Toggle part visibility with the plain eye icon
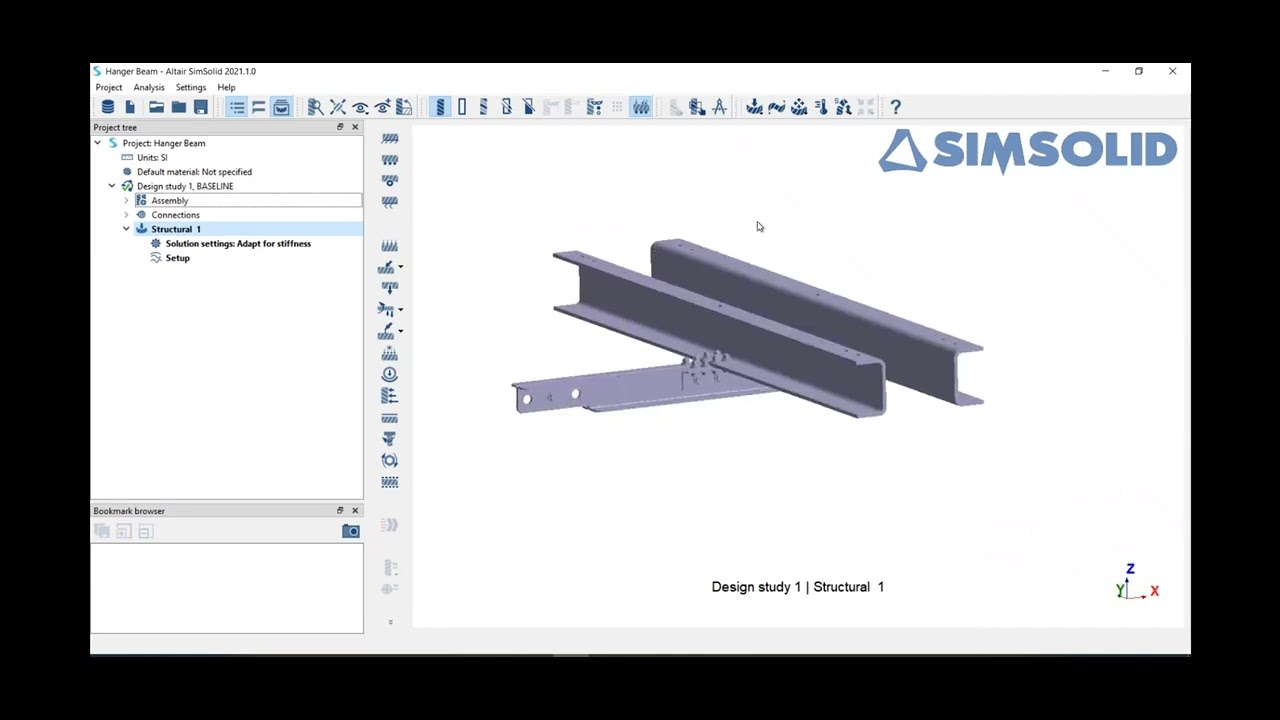 point(360,107)
